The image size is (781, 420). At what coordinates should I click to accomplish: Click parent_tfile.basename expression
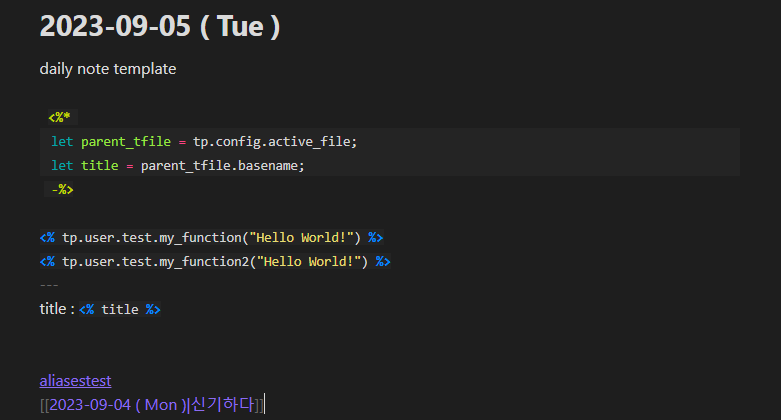tap(222, 165)
